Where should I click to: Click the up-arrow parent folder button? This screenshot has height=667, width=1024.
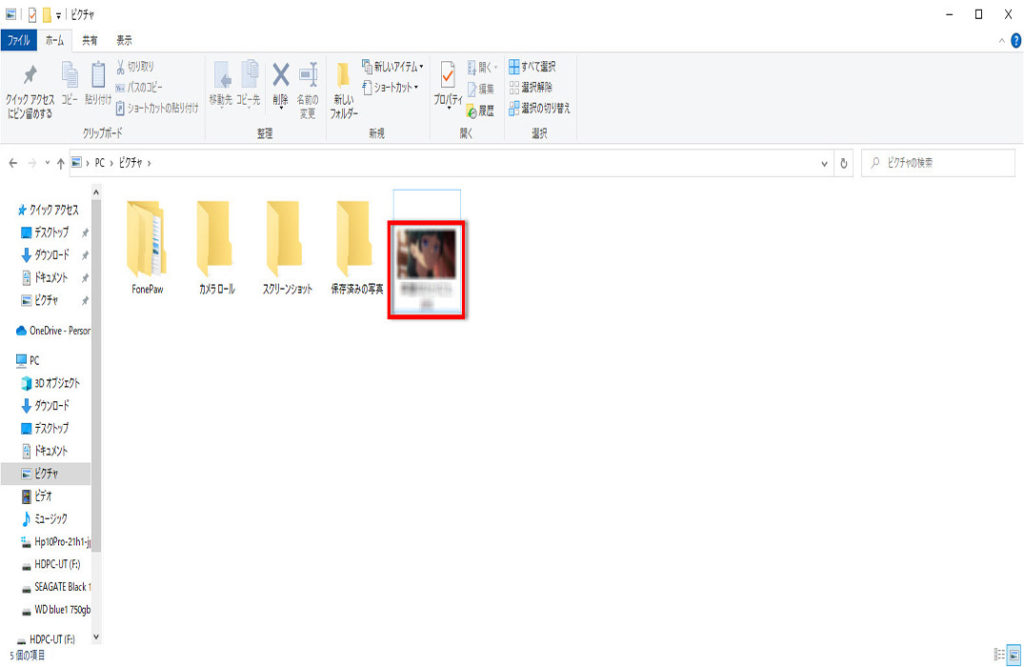pos(60,162)
